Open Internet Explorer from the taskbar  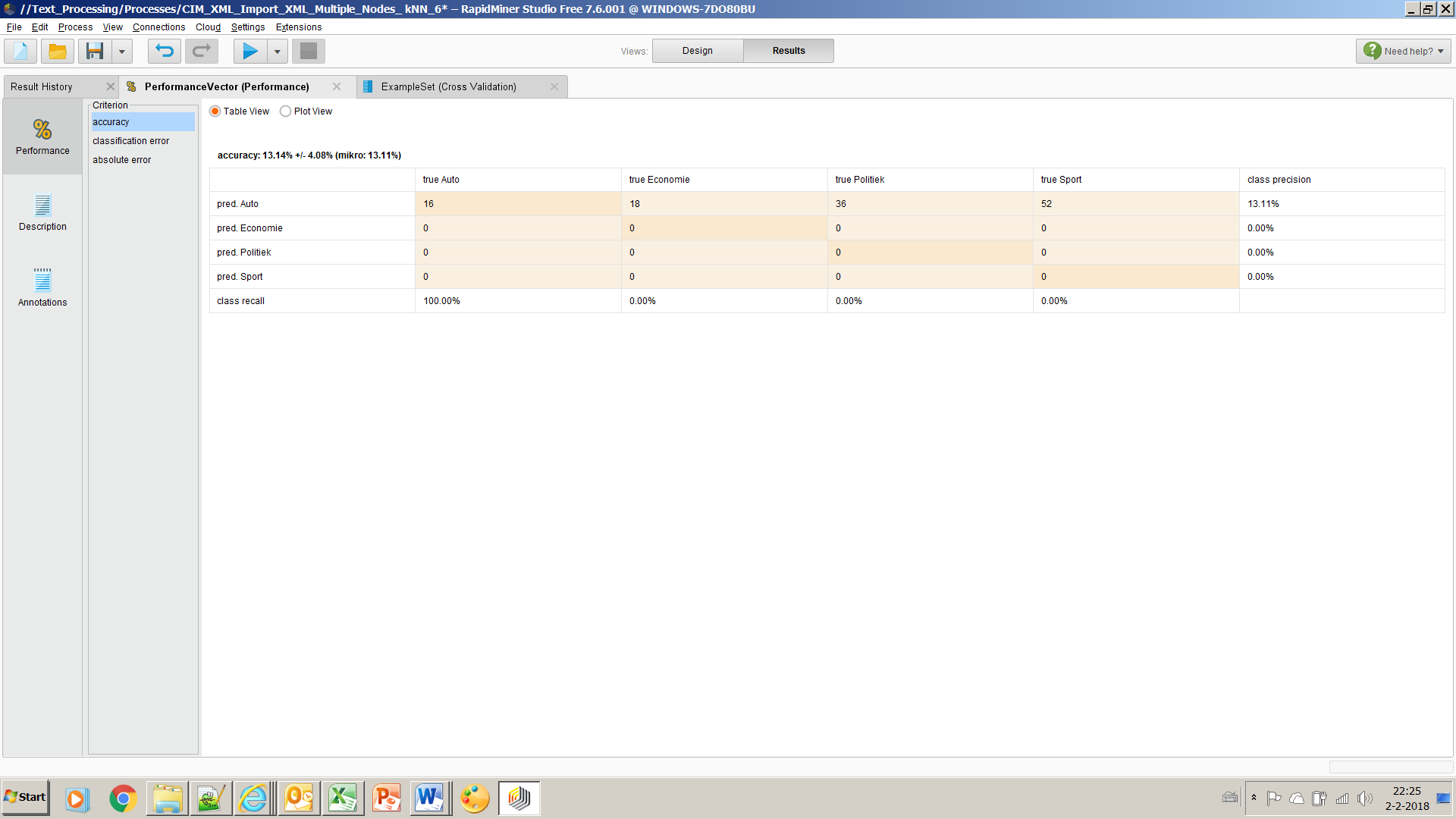pos(253,799)
